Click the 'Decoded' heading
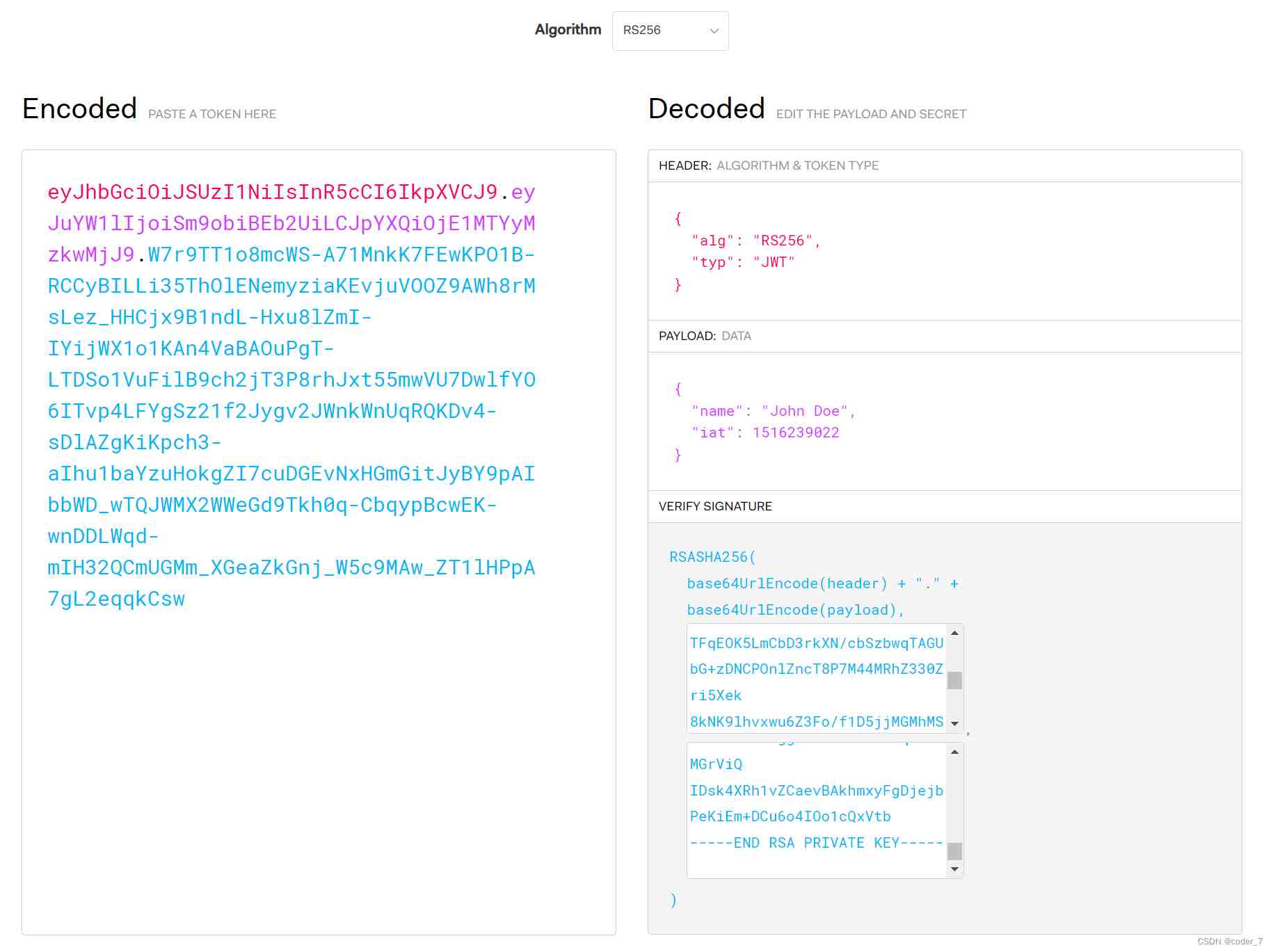The height and width of the screenshot is (952, 1273). pyautogui.click(x=707, y=109)
